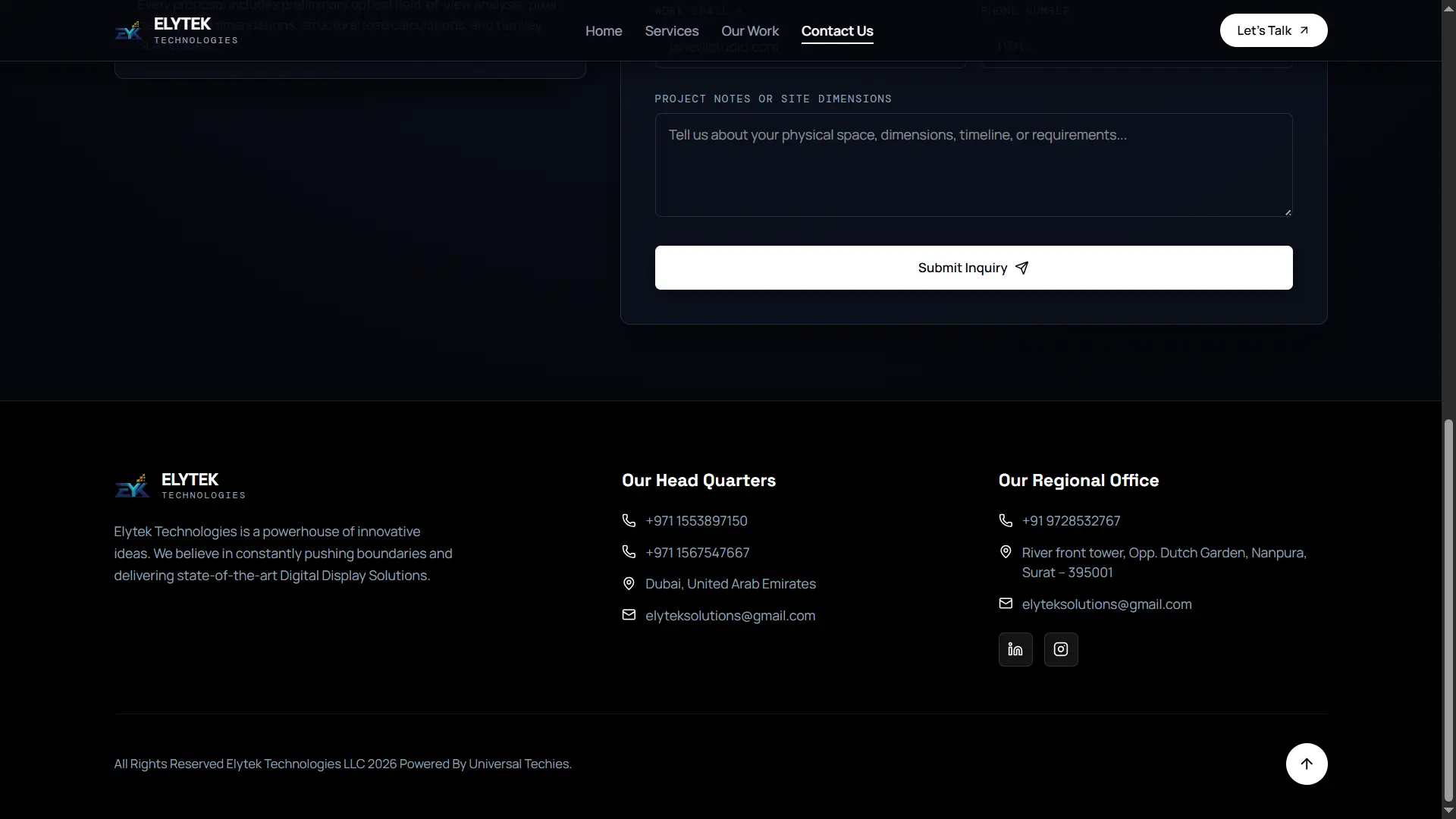Click the phone icon beside +971 1553897150
Screen dimensions: 1456x819
(629, 520)
